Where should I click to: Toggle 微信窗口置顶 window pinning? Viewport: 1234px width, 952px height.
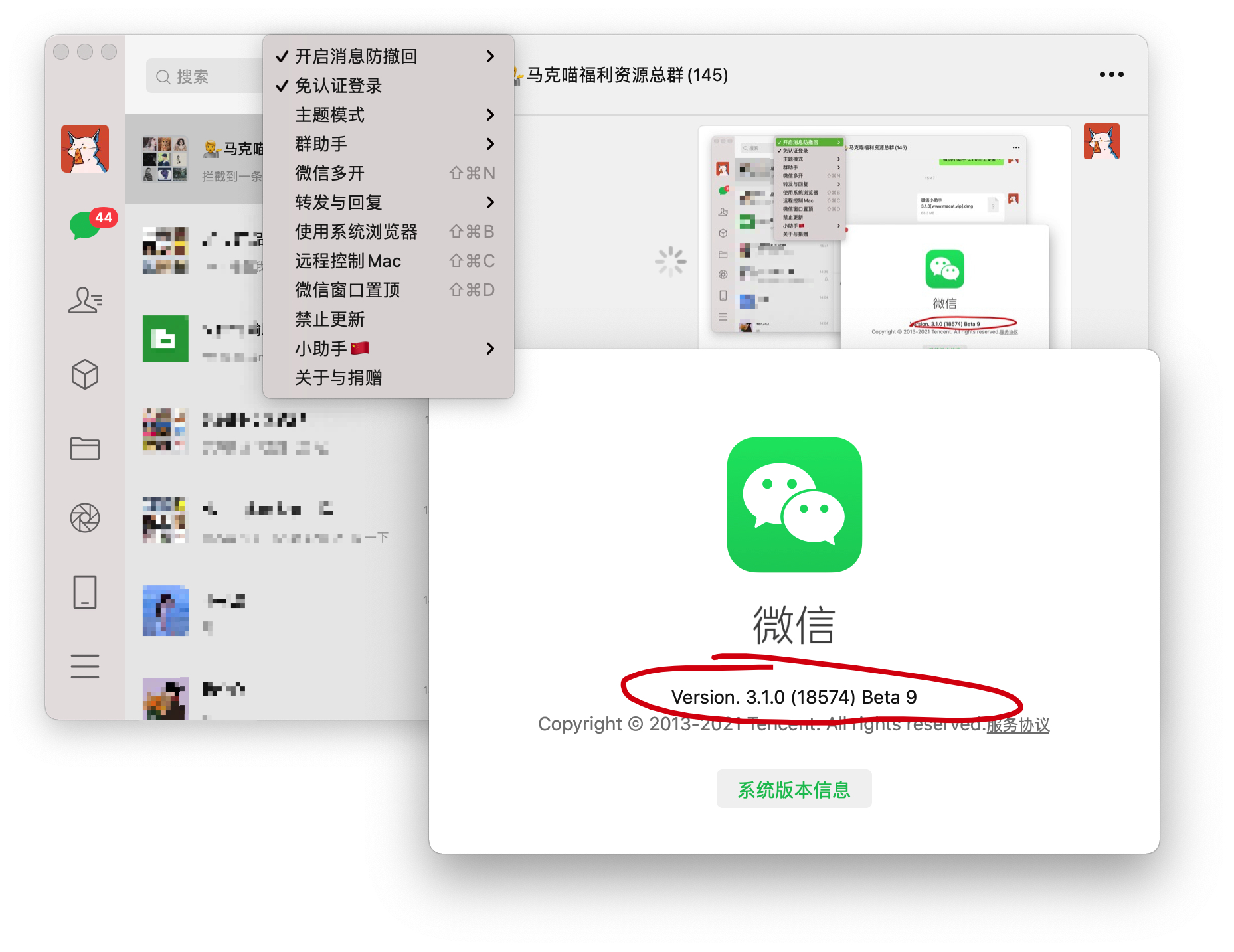(347, 290)
